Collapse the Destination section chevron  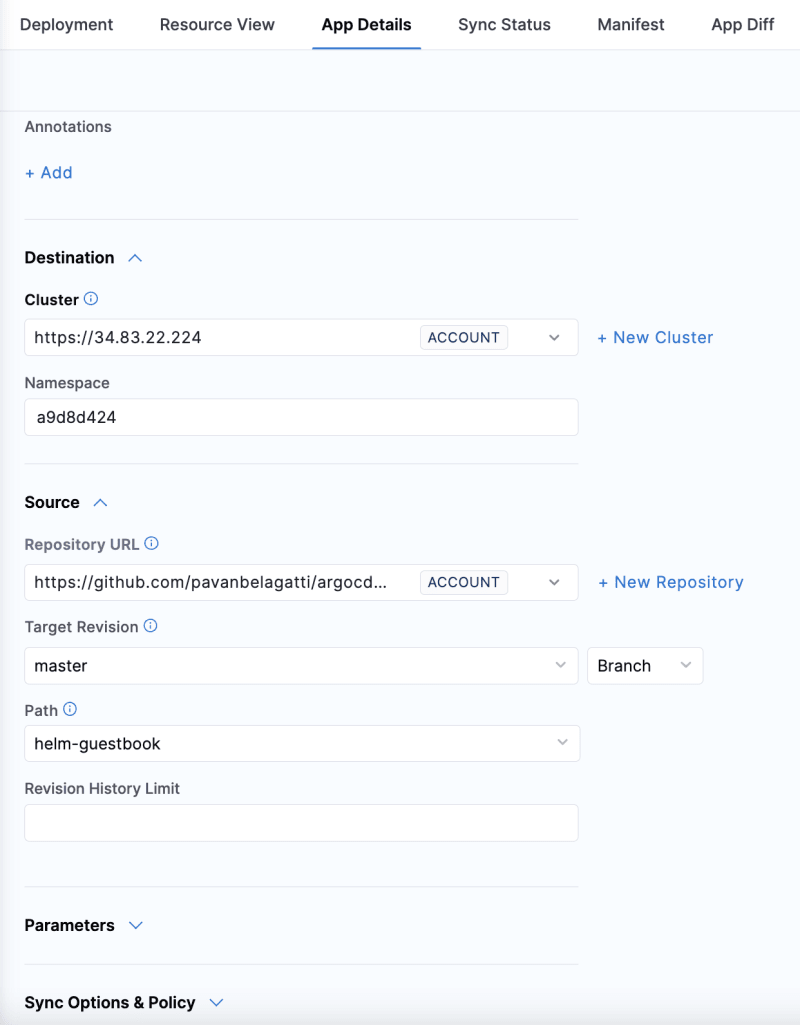point(135,258)
